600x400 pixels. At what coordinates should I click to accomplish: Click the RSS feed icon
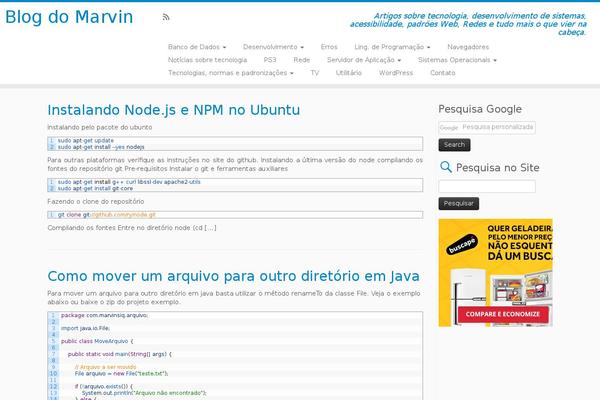pyautogui.click(x=166, y=17)
